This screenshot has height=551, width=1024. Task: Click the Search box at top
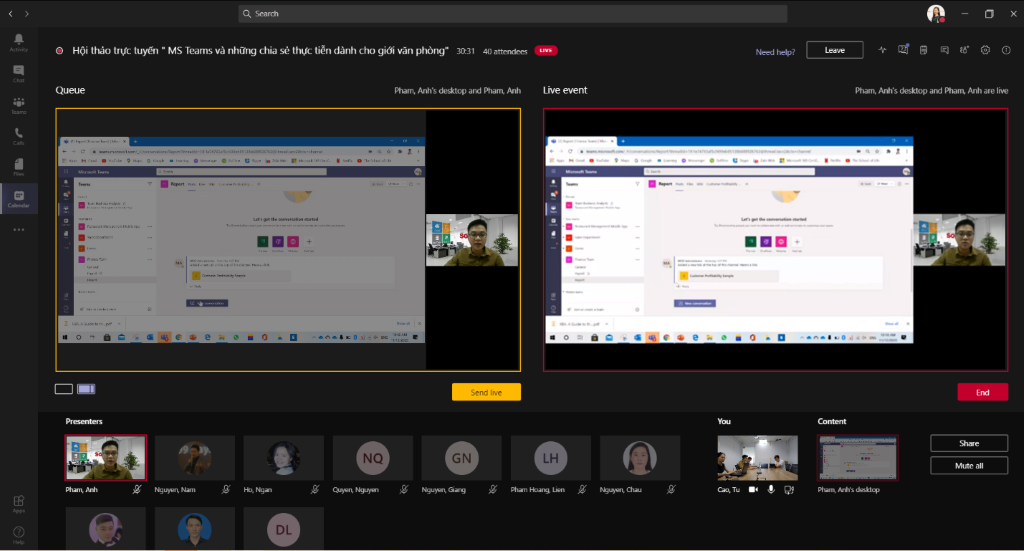513,14
